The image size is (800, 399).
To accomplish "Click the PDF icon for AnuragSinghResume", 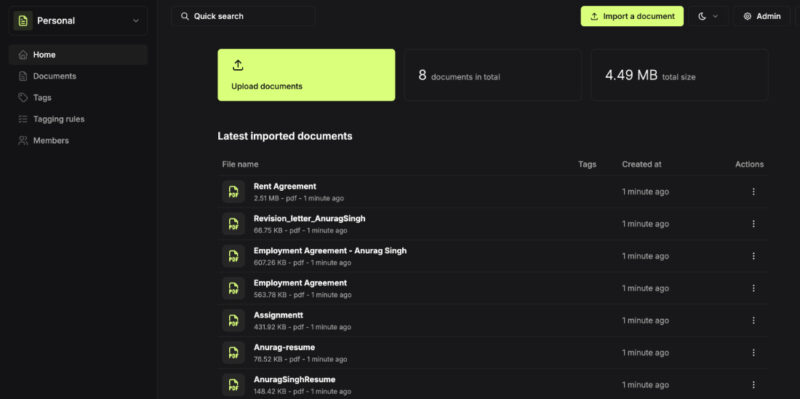I will pyautogui.click(x=233, y=385).
